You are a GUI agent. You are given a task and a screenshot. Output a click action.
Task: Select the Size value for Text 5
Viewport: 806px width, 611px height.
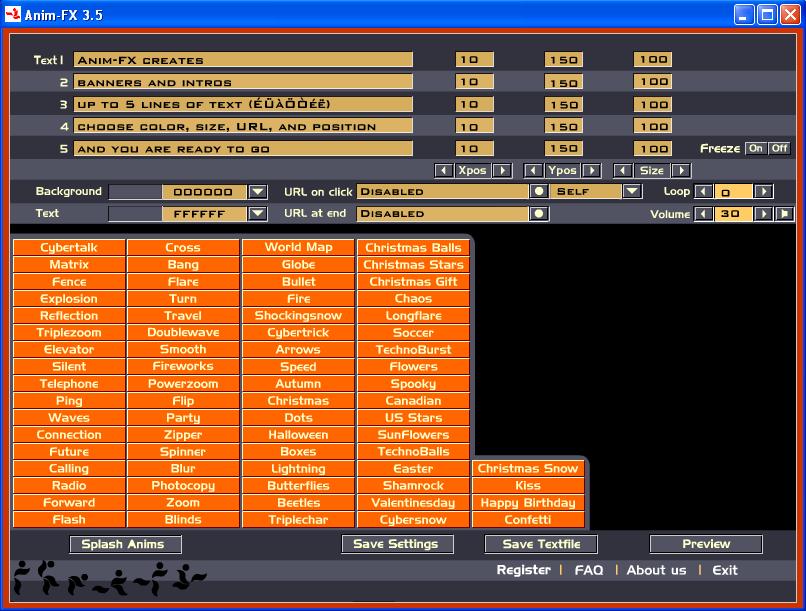653,149
